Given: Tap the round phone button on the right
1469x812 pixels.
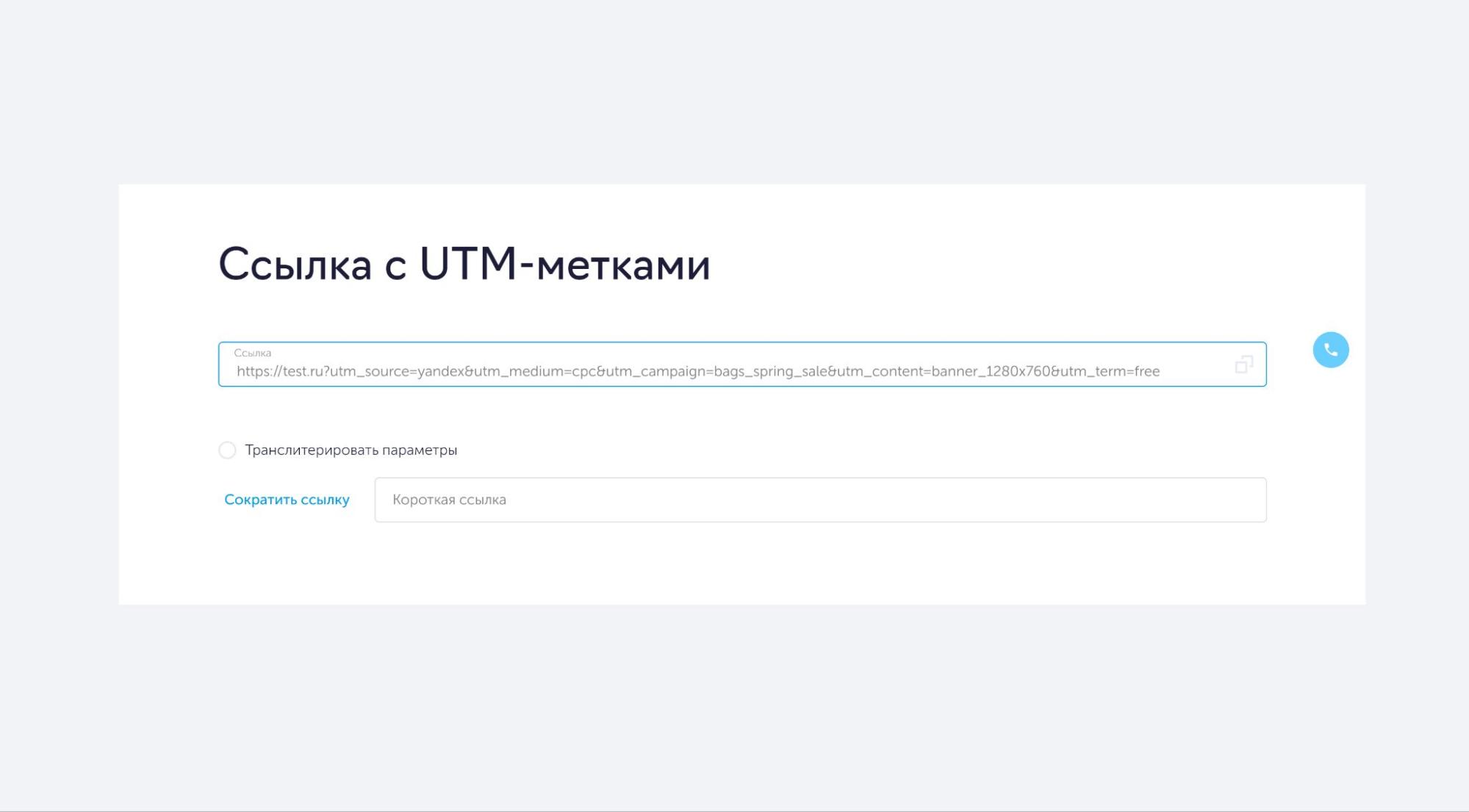Looking at the screenshot, I should pos(1332,350).
